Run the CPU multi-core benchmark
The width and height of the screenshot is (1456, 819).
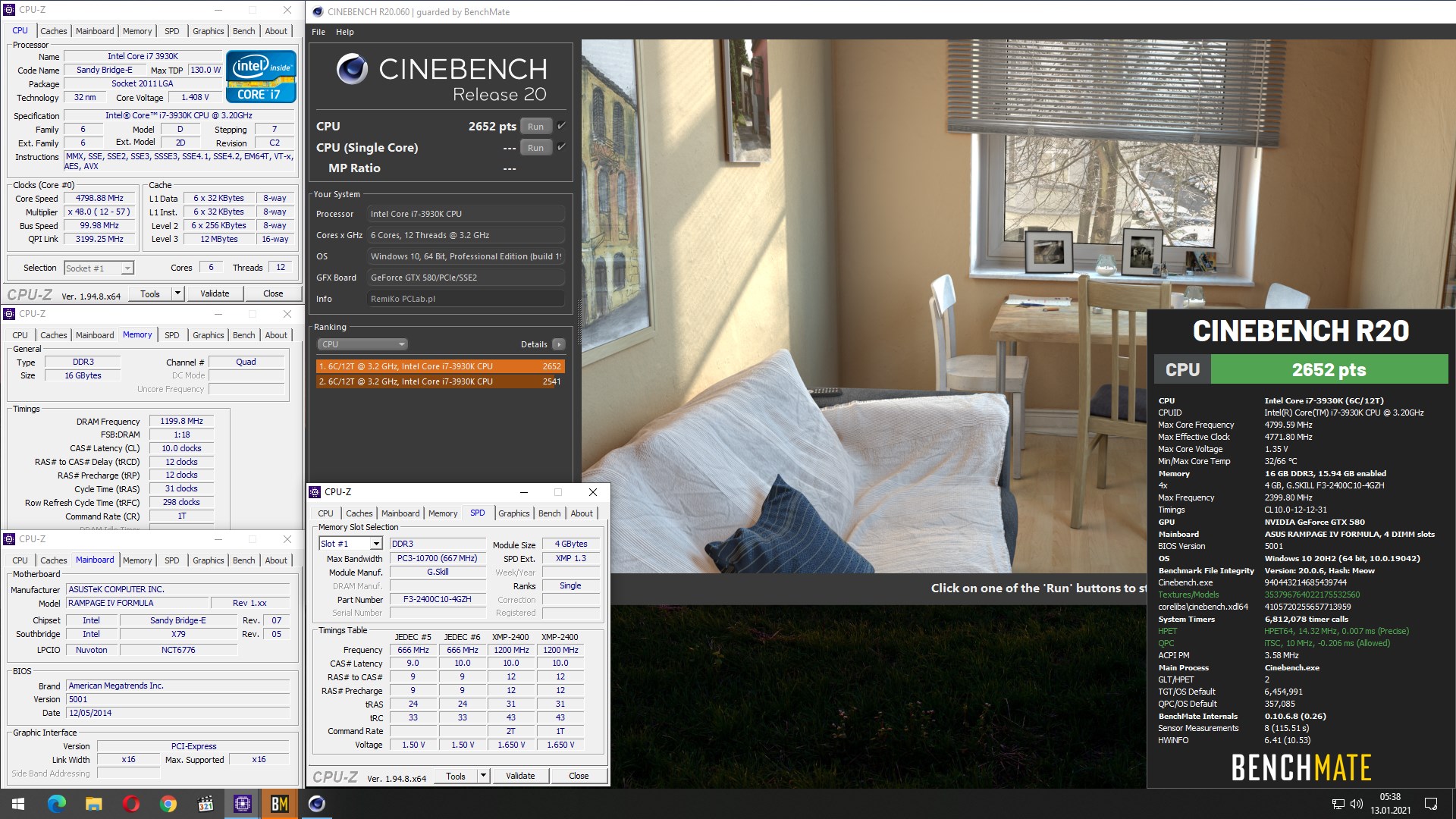click(535, 127)
